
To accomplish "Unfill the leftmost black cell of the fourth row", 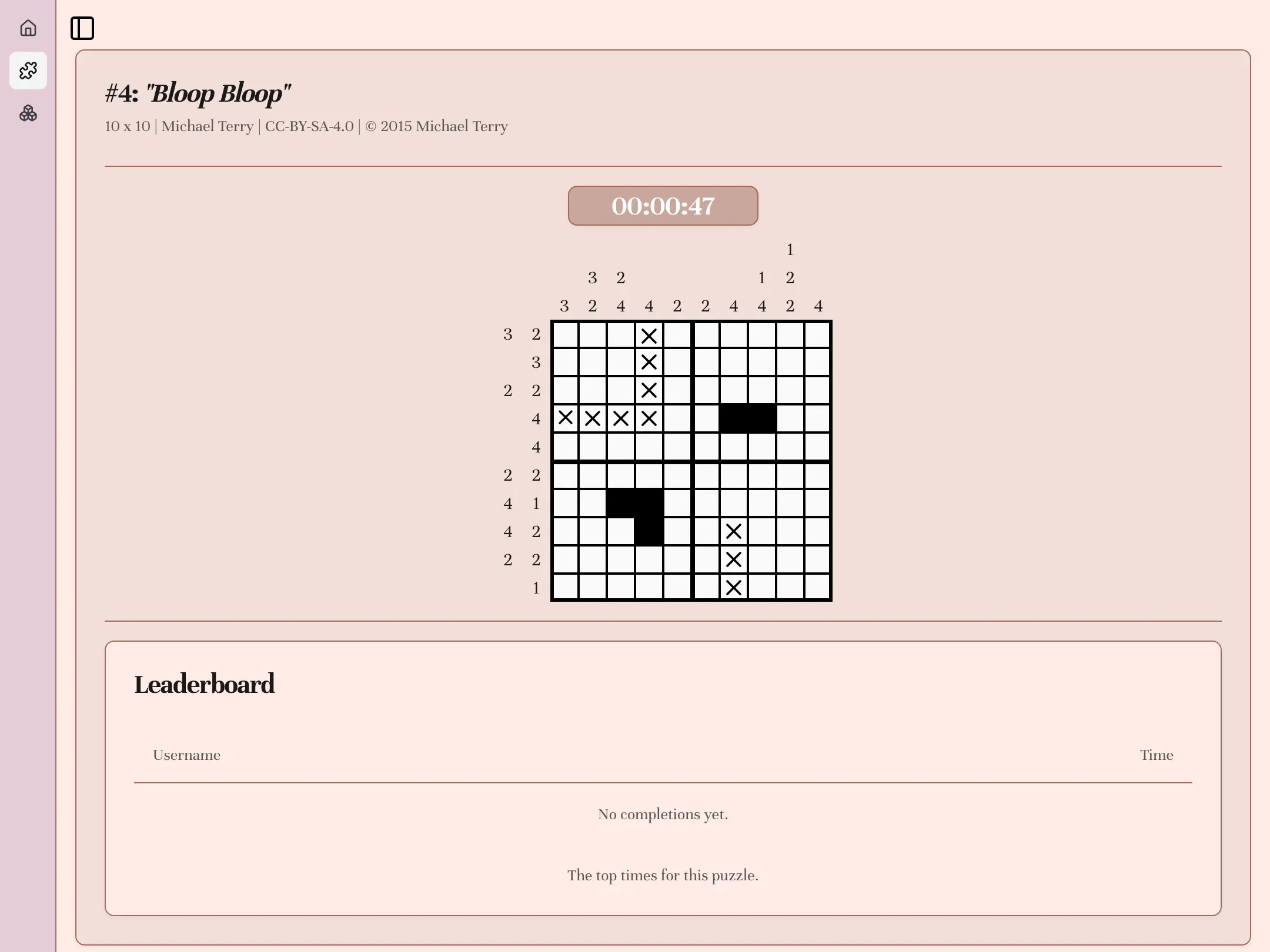I will (x=734, y=418).
